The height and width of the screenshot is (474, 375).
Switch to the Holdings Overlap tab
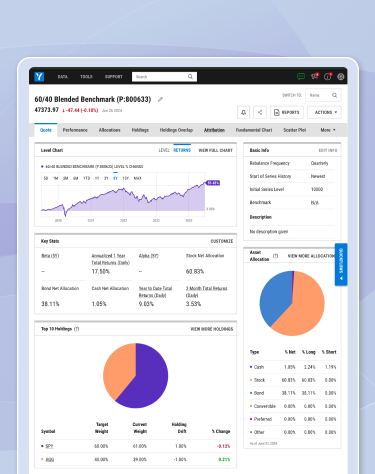(x=176, y=130)
